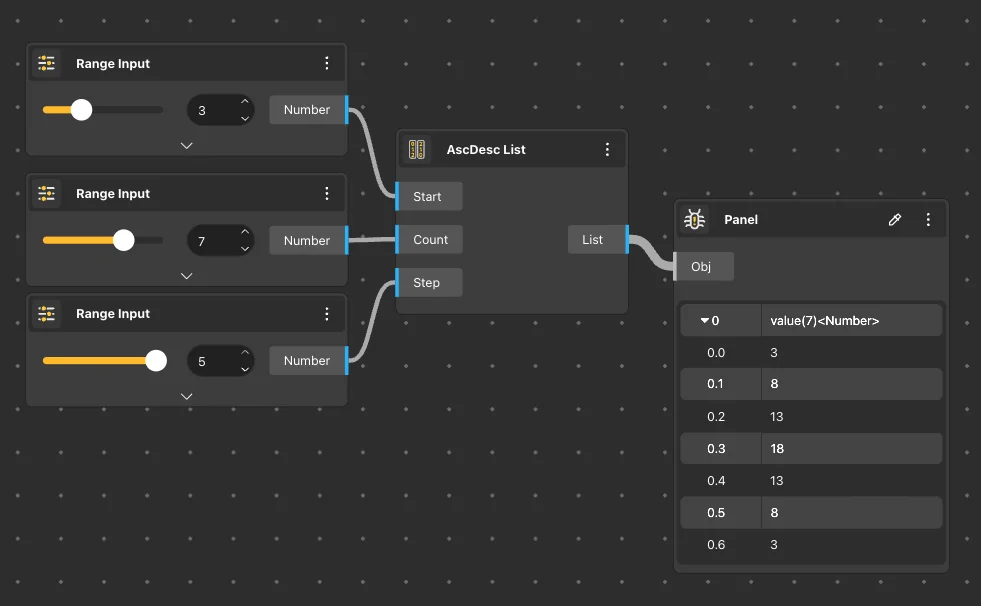Decrease the value 7 with the down stepper
The image size is (981, 606).
(245, 249)
